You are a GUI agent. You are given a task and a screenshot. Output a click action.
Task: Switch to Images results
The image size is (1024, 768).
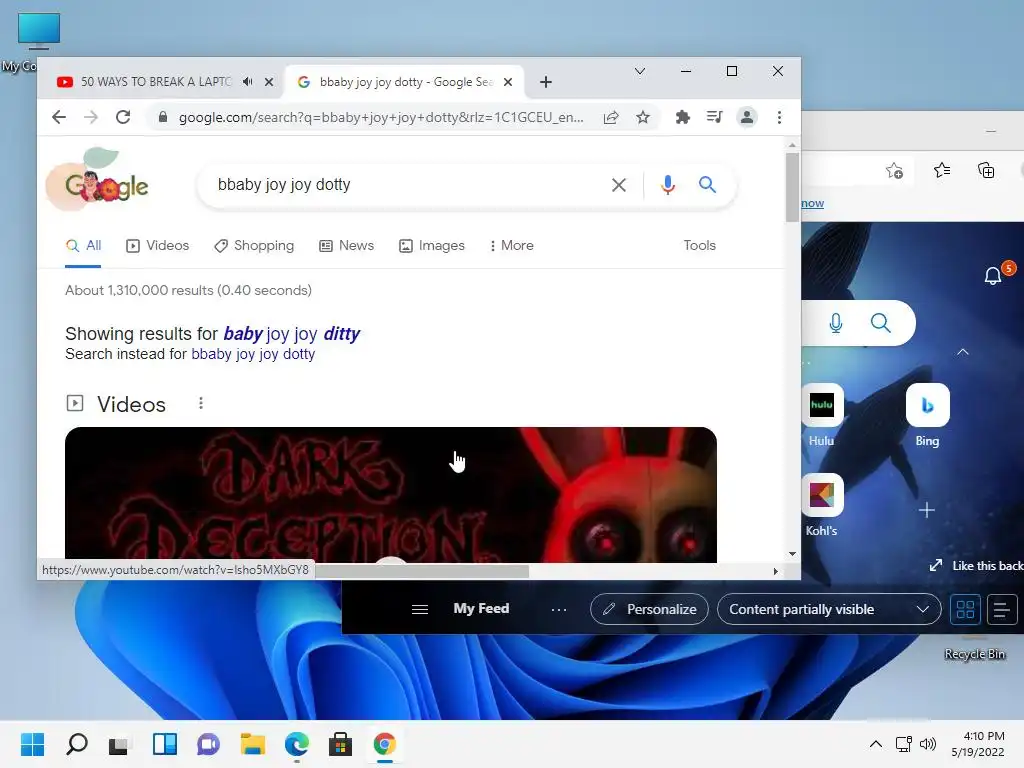pyautogui.click(x=432, y=246)
